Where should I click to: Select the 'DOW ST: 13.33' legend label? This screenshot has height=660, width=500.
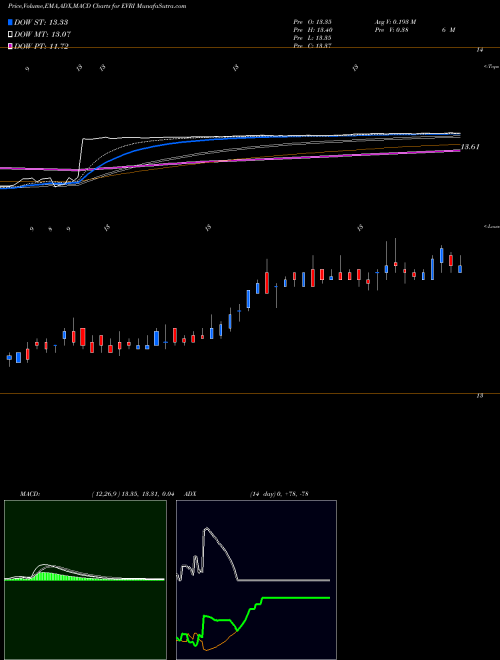(41, 22)
